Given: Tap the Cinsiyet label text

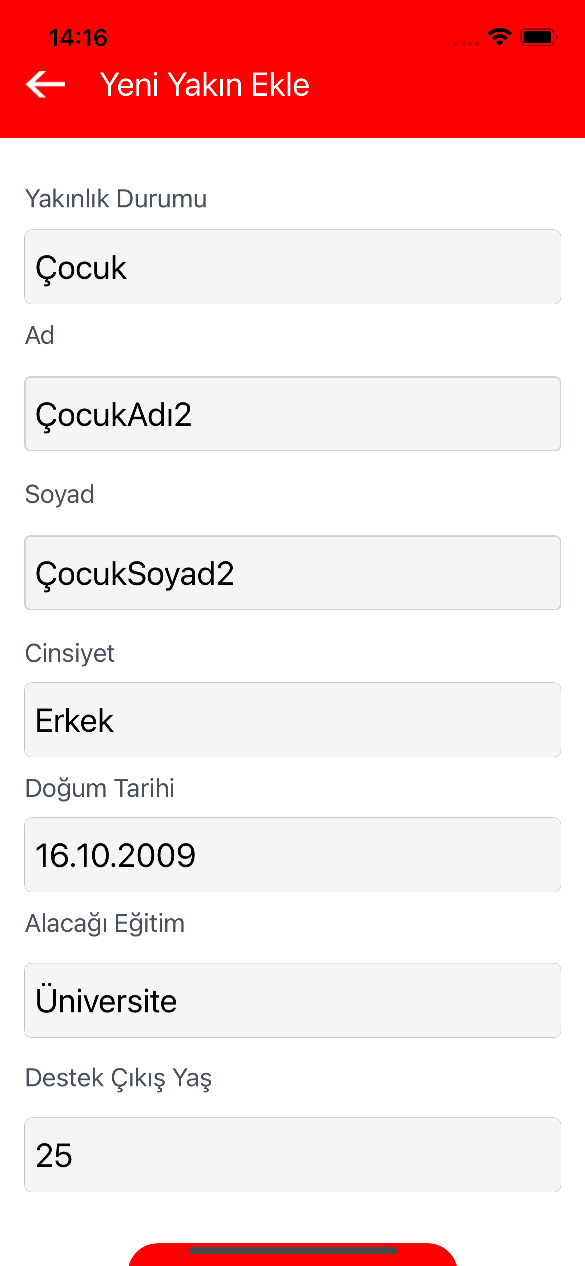Looking at the screenshot, I should (x=70, y=654).
